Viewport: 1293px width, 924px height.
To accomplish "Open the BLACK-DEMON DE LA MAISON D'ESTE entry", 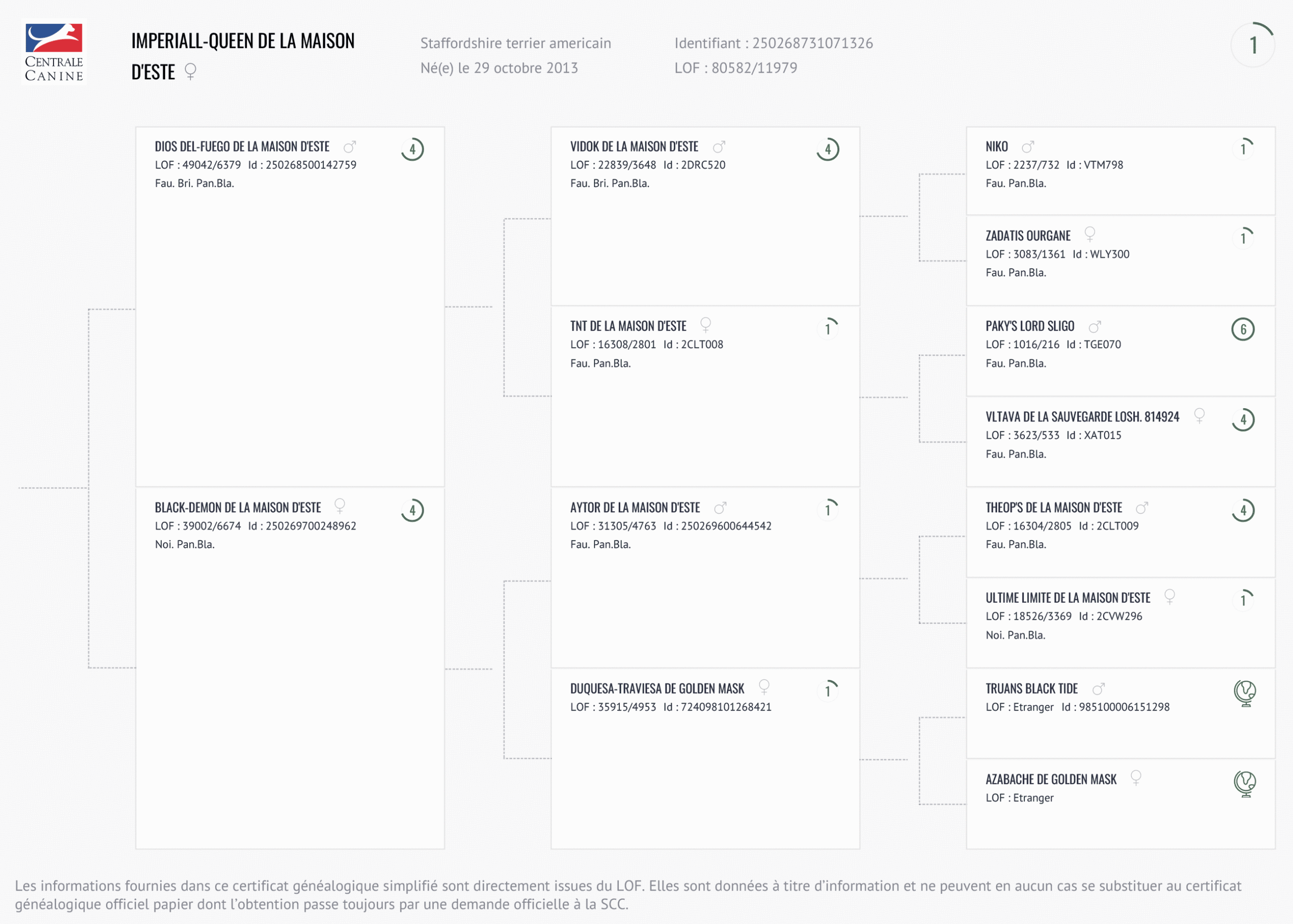I will pyautogui.click(x=238, y=508).
